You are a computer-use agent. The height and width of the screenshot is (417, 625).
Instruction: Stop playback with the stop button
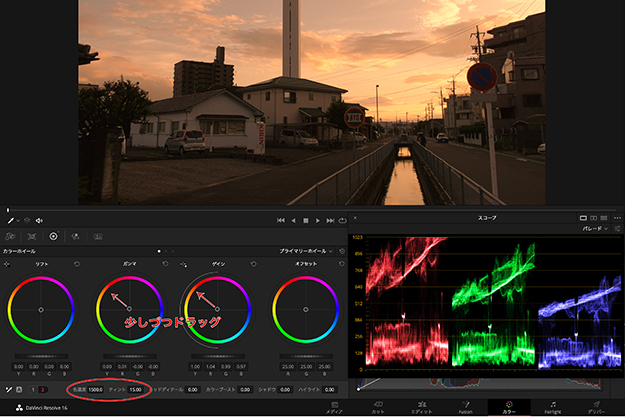tap(305, 220)
